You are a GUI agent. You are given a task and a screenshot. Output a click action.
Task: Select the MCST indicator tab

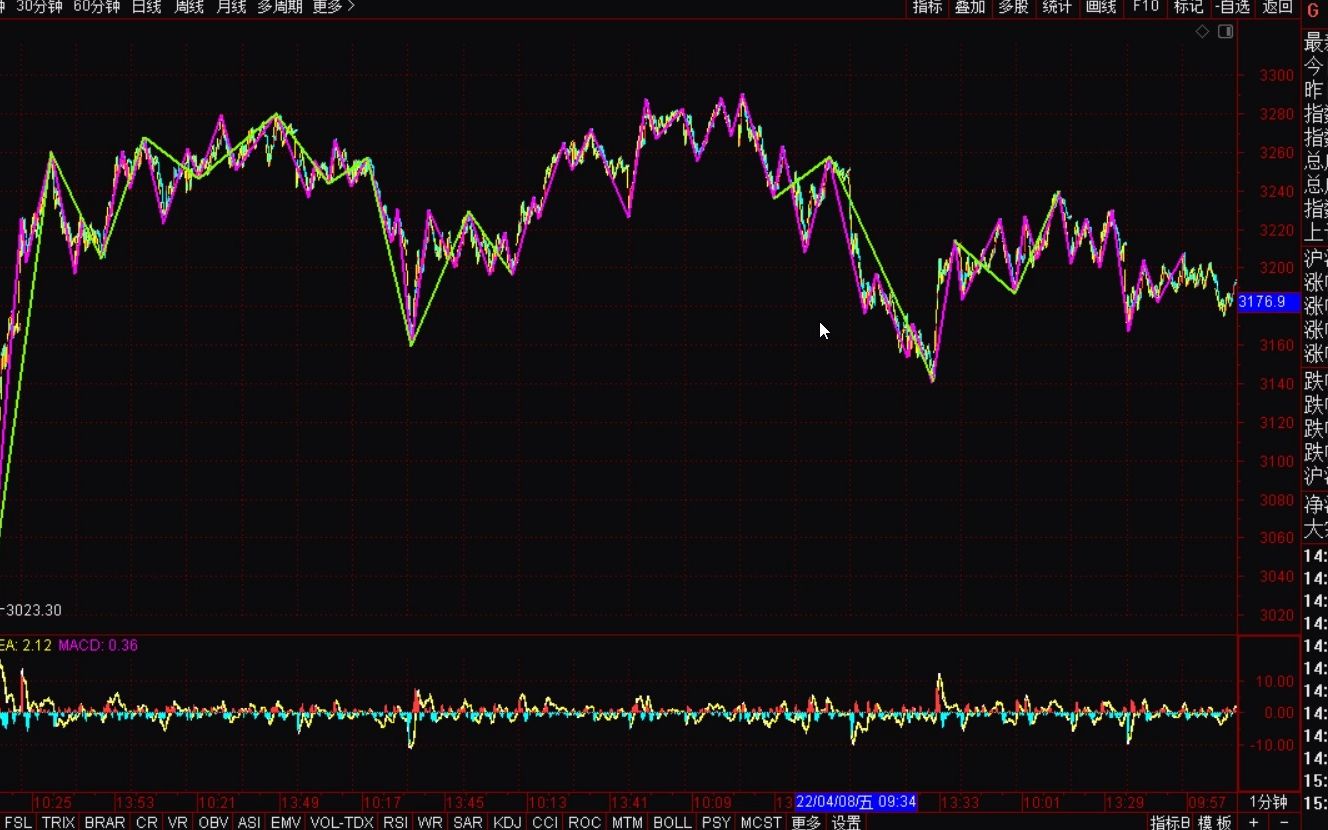coord(761,822)
